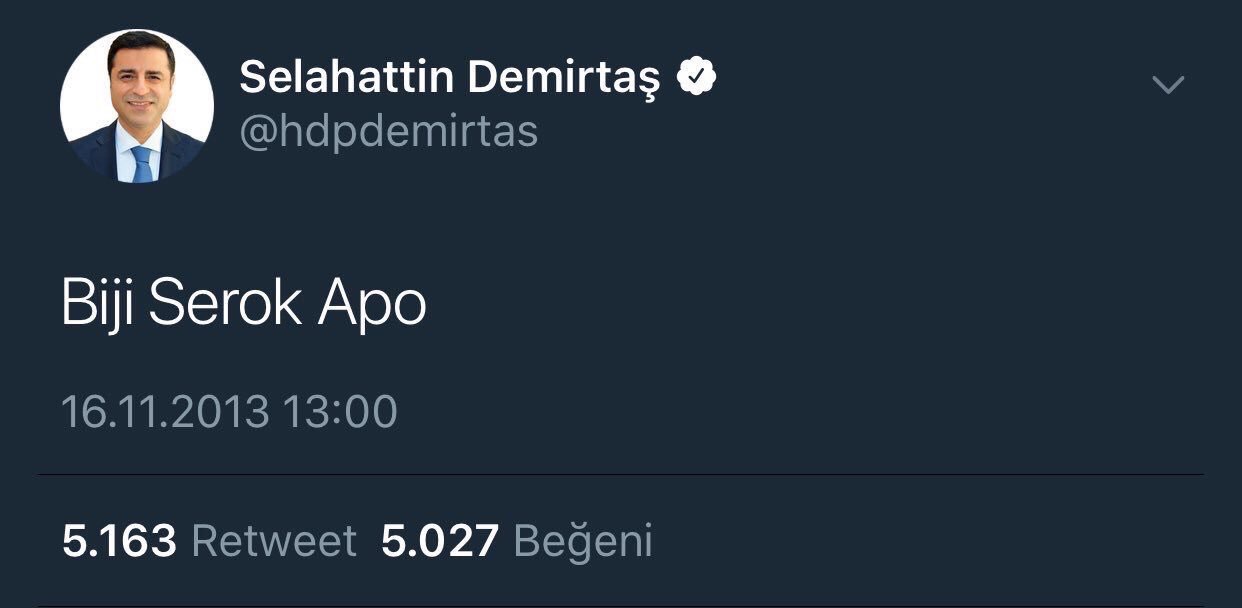Click the Beğeni label text

click(582, 541)
